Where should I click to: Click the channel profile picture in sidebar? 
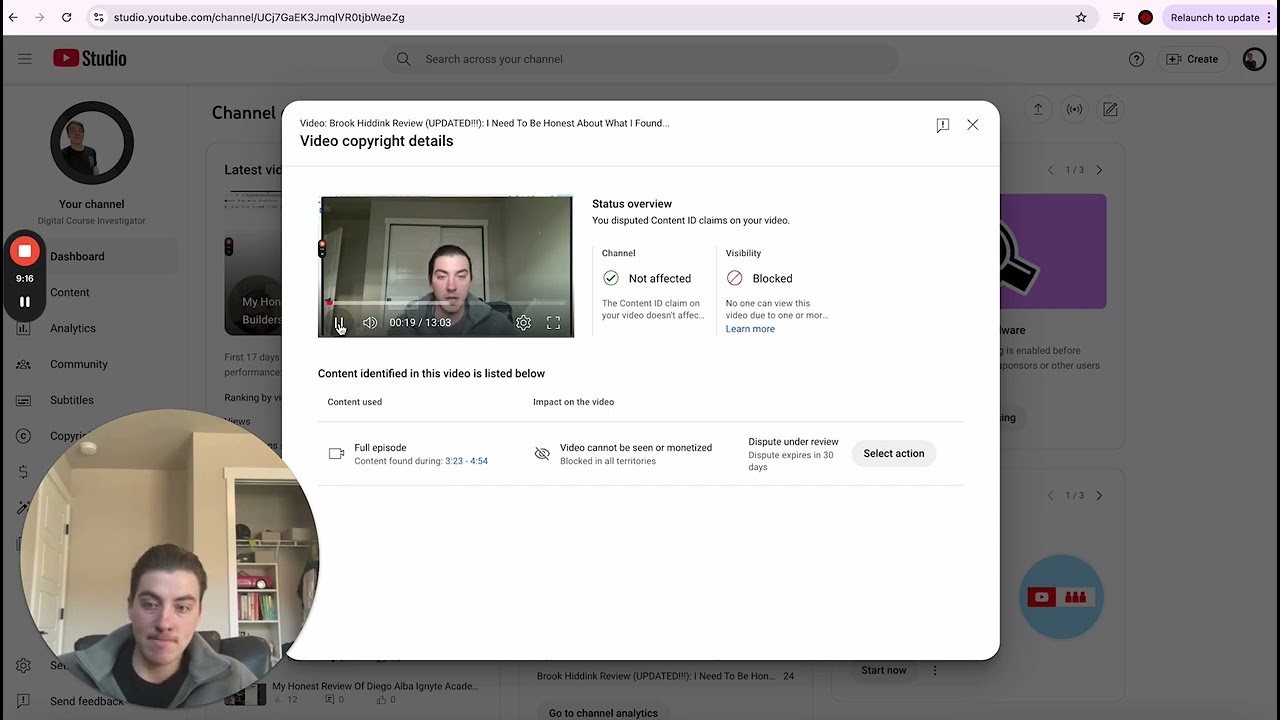tap(92, 142)
